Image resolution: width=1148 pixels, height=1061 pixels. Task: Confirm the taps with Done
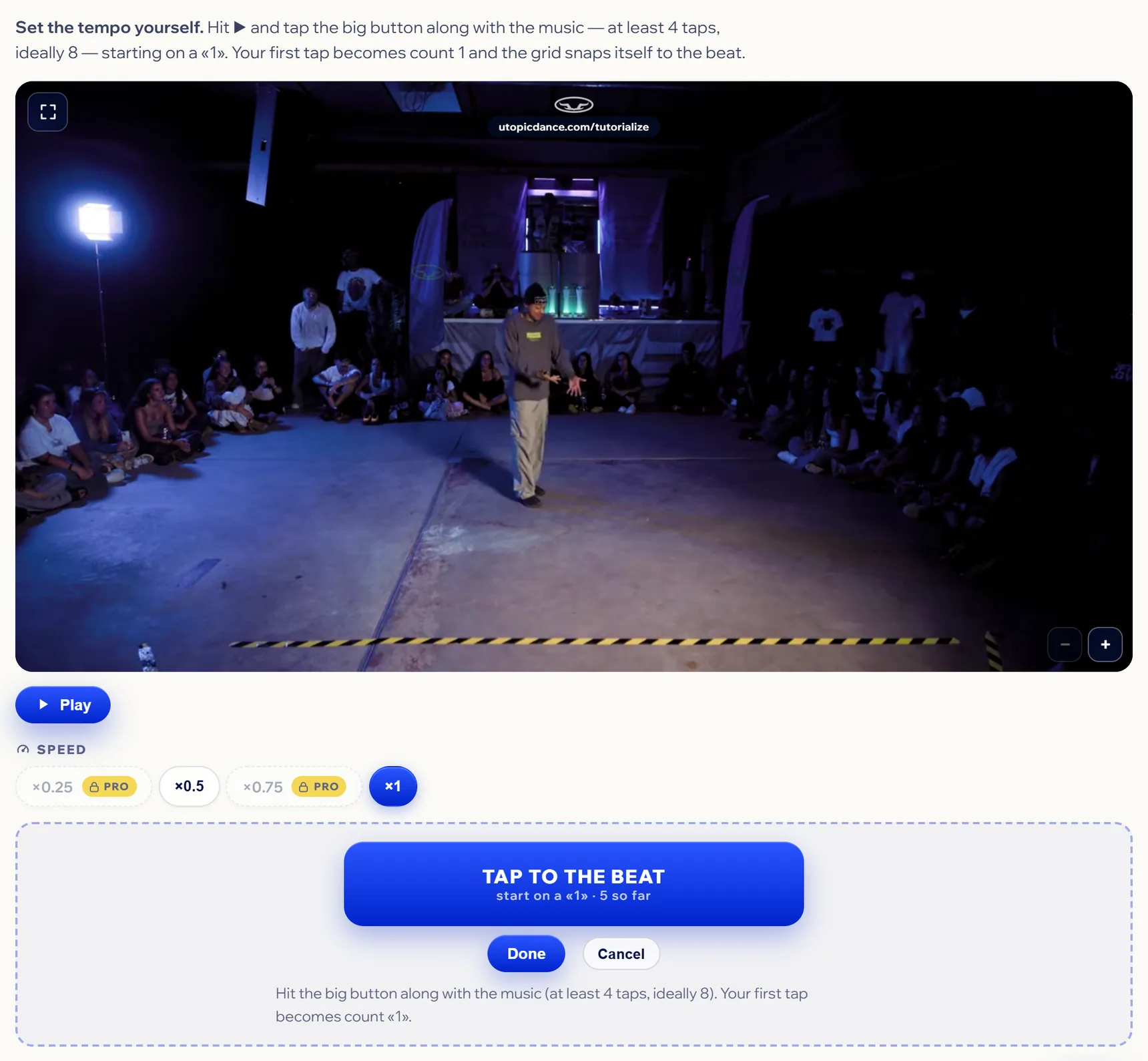(x=526, y=953)
